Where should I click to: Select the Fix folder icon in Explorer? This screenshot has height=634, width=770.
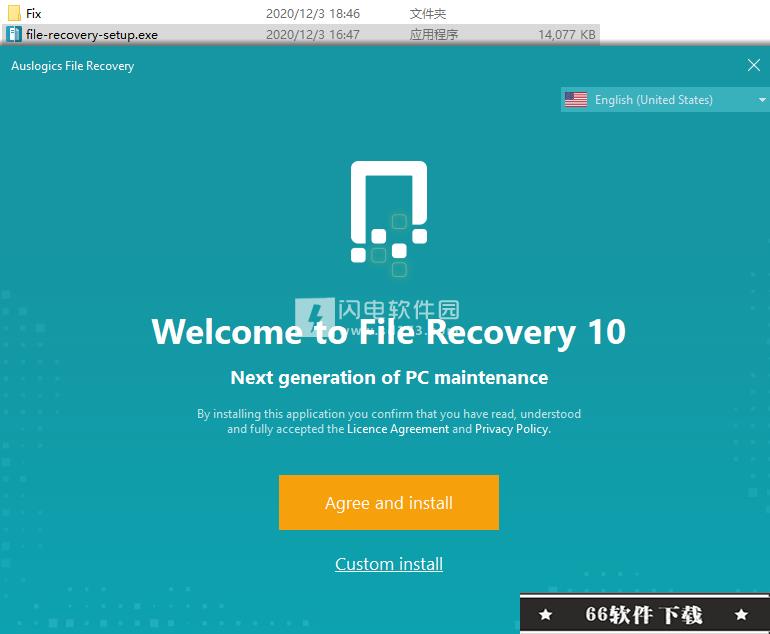[x=14, y=13]
